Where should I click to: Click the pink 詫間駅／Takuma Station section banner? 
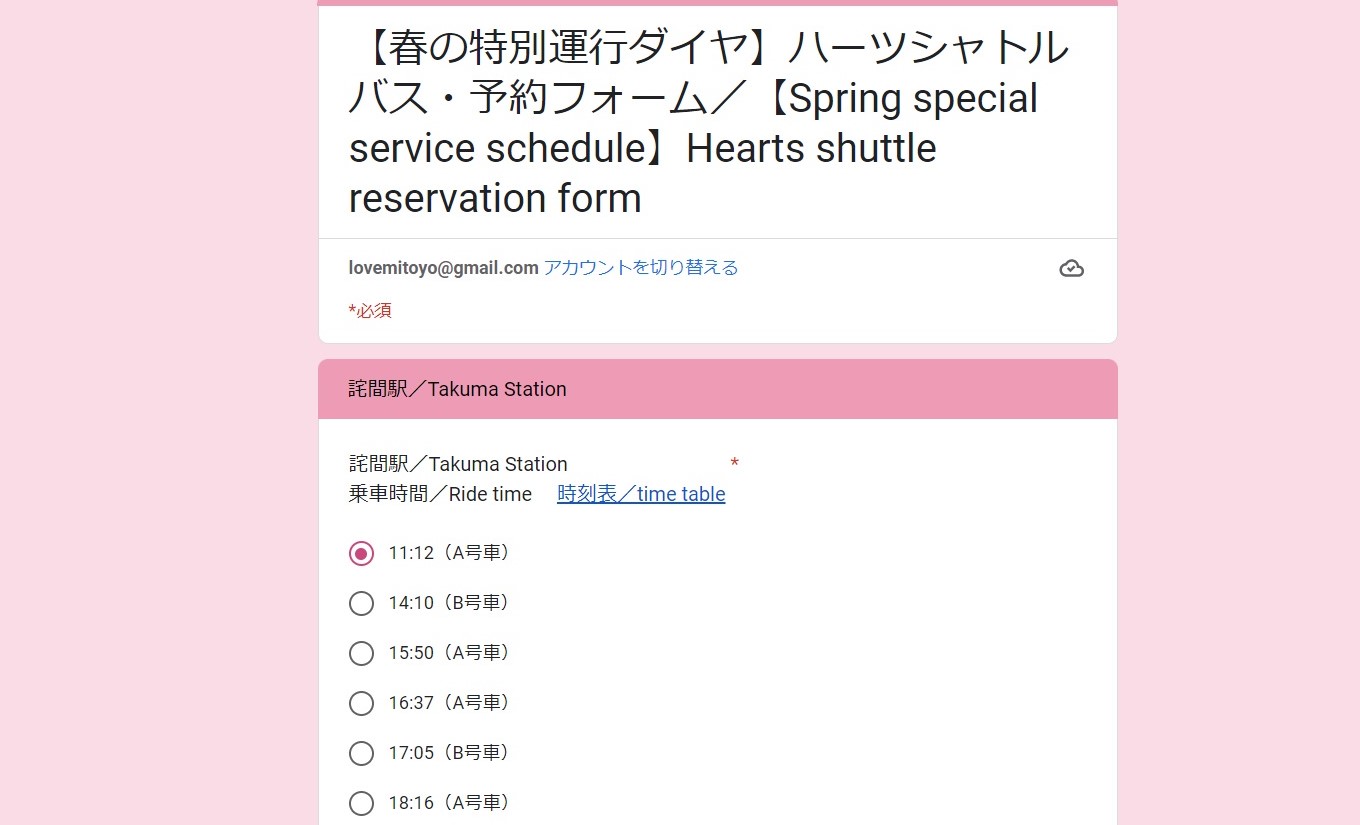717,389
